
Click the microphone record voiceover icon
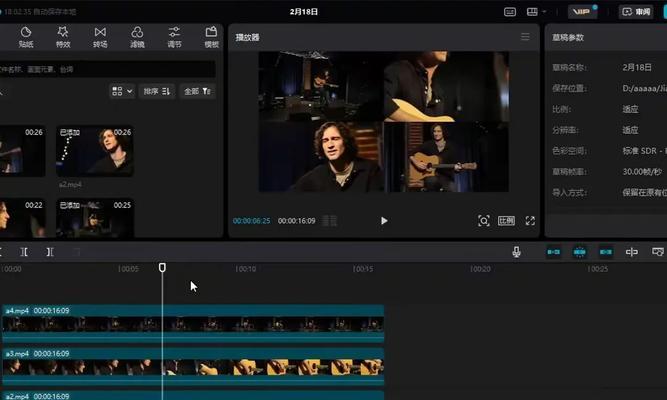click(516, 252)
